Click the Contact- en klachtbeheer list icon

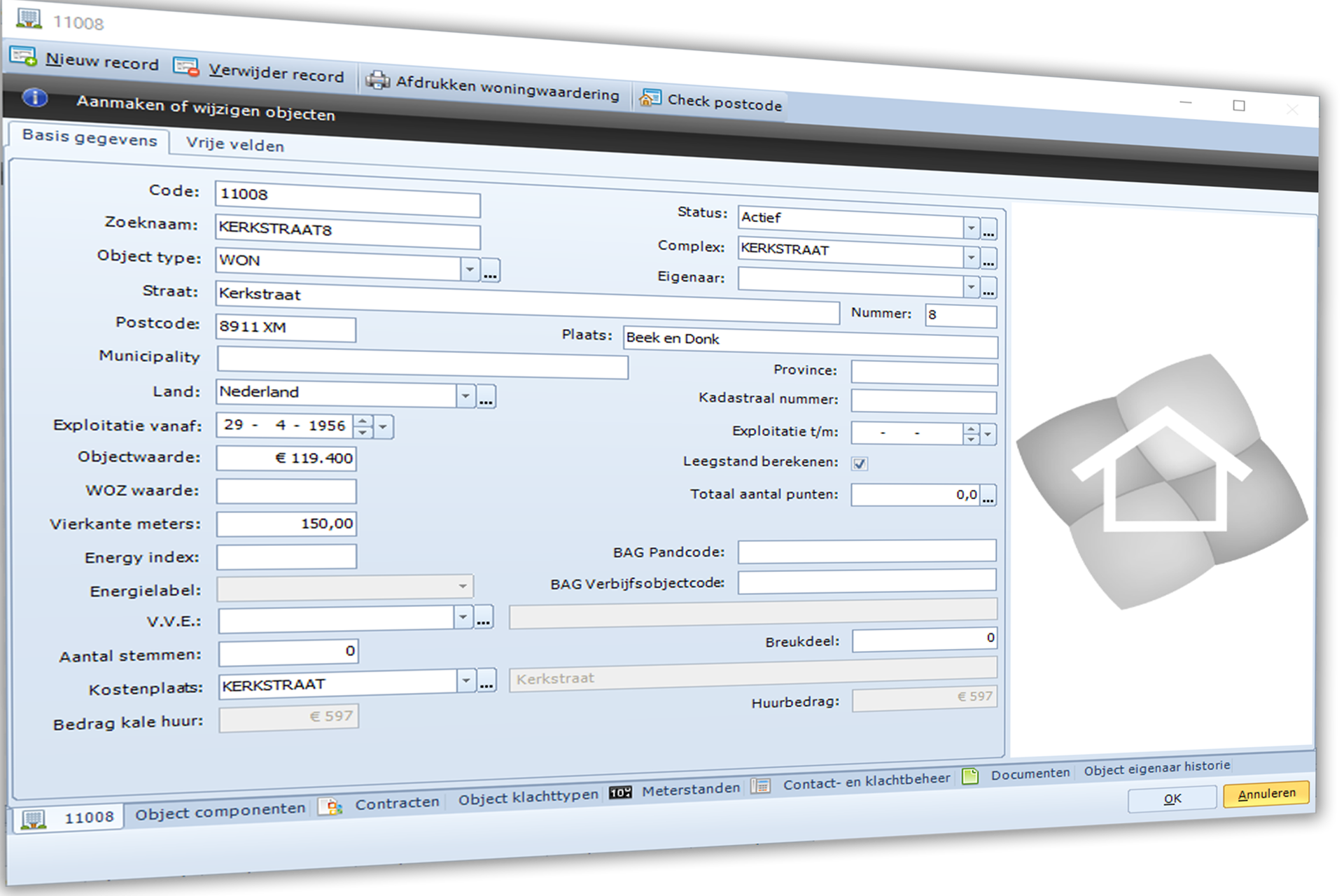click(x=760, y=786)
